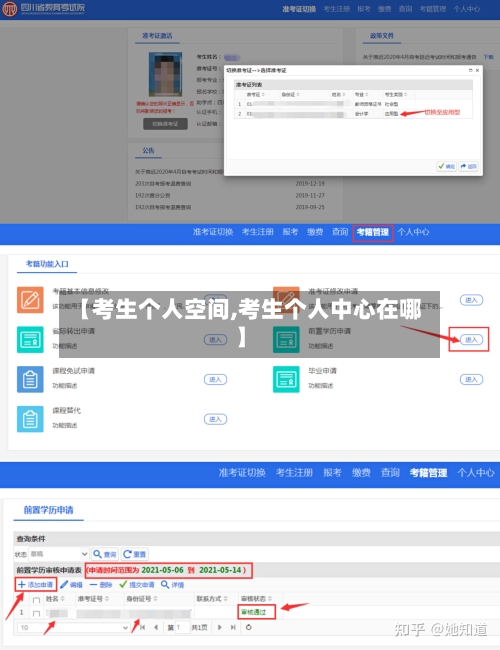Open 缴费 in the bar above 前置学历申请

(x=361, y=473)
